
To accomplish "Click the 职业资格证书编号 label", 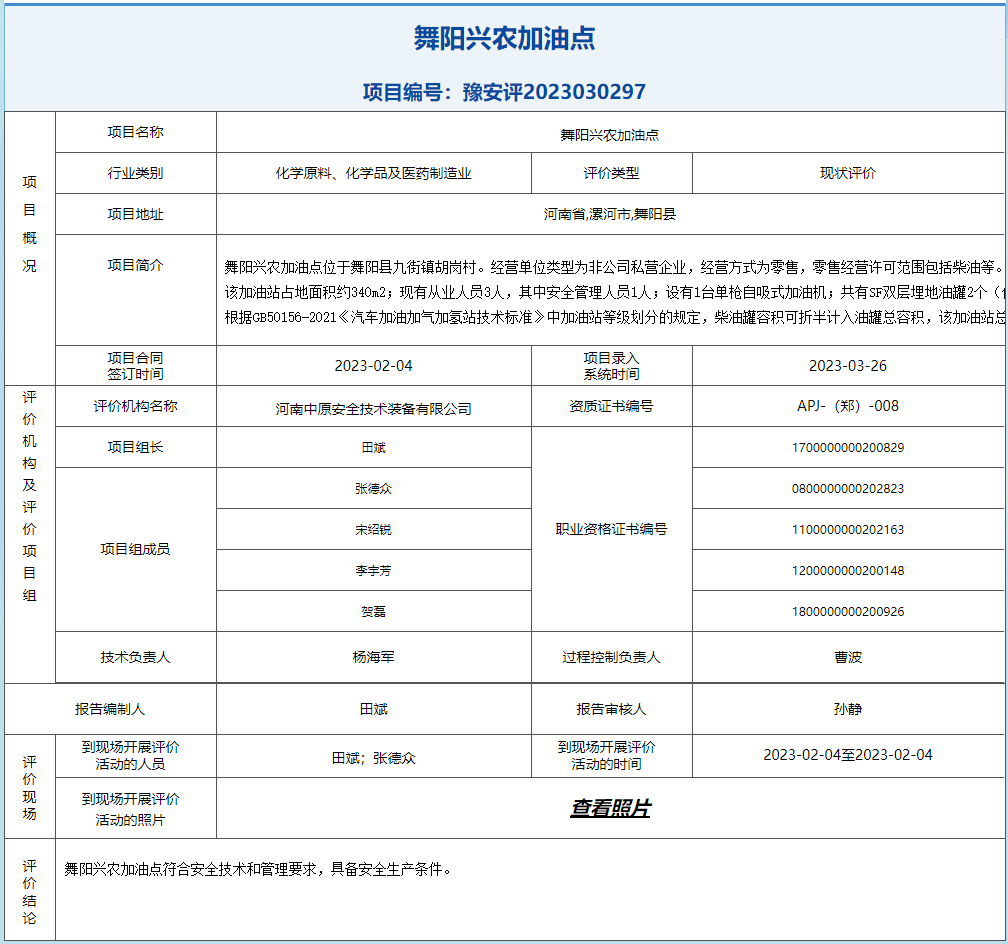I will [x=611, y=529].
